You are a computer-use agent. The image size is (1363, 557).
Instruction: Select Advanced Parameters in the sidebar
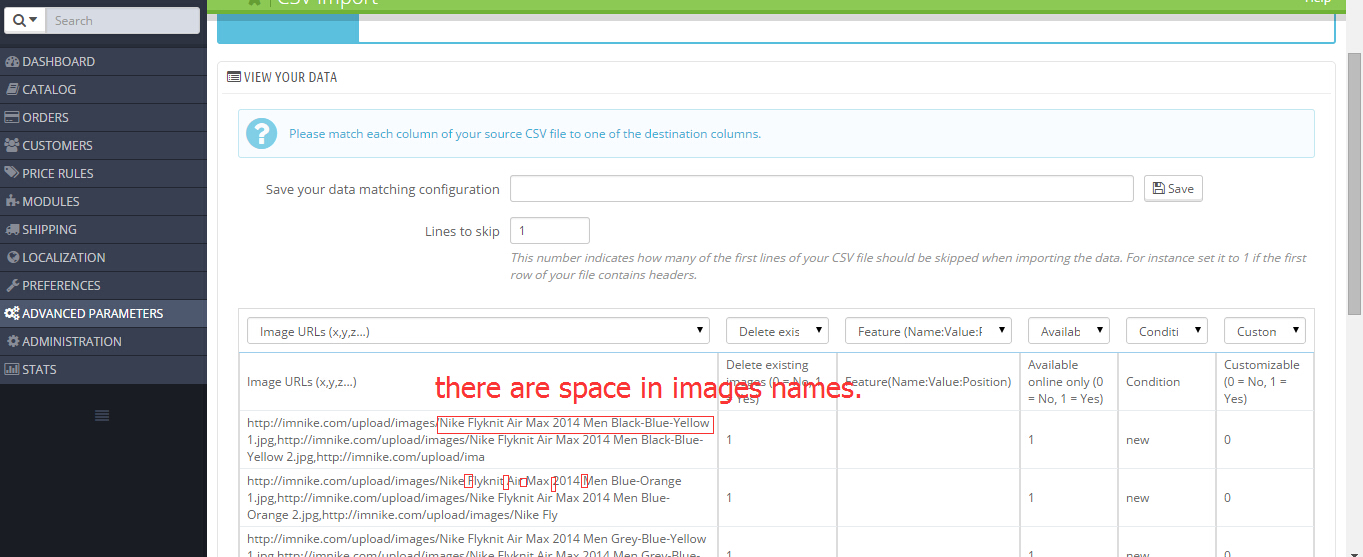(x=103, y=314)
